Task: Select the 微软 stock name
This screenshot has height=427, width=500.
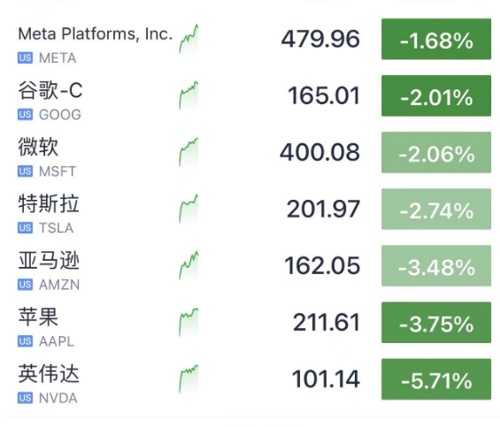Action: coord(38,147)
